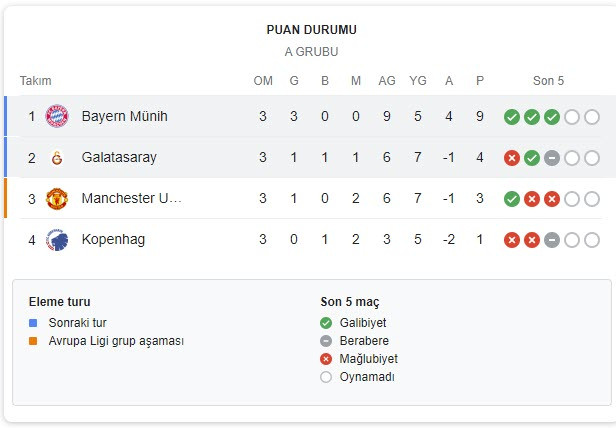Screen dimensions: 616x428
Task: Click the Bayern Münih club crest
Action: tap(57, 116)
